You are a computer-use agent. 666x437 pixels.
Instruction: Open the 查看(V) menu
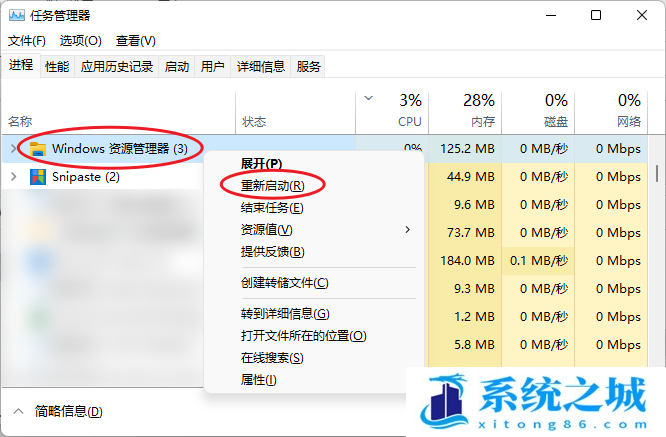(x=135, y=41)
